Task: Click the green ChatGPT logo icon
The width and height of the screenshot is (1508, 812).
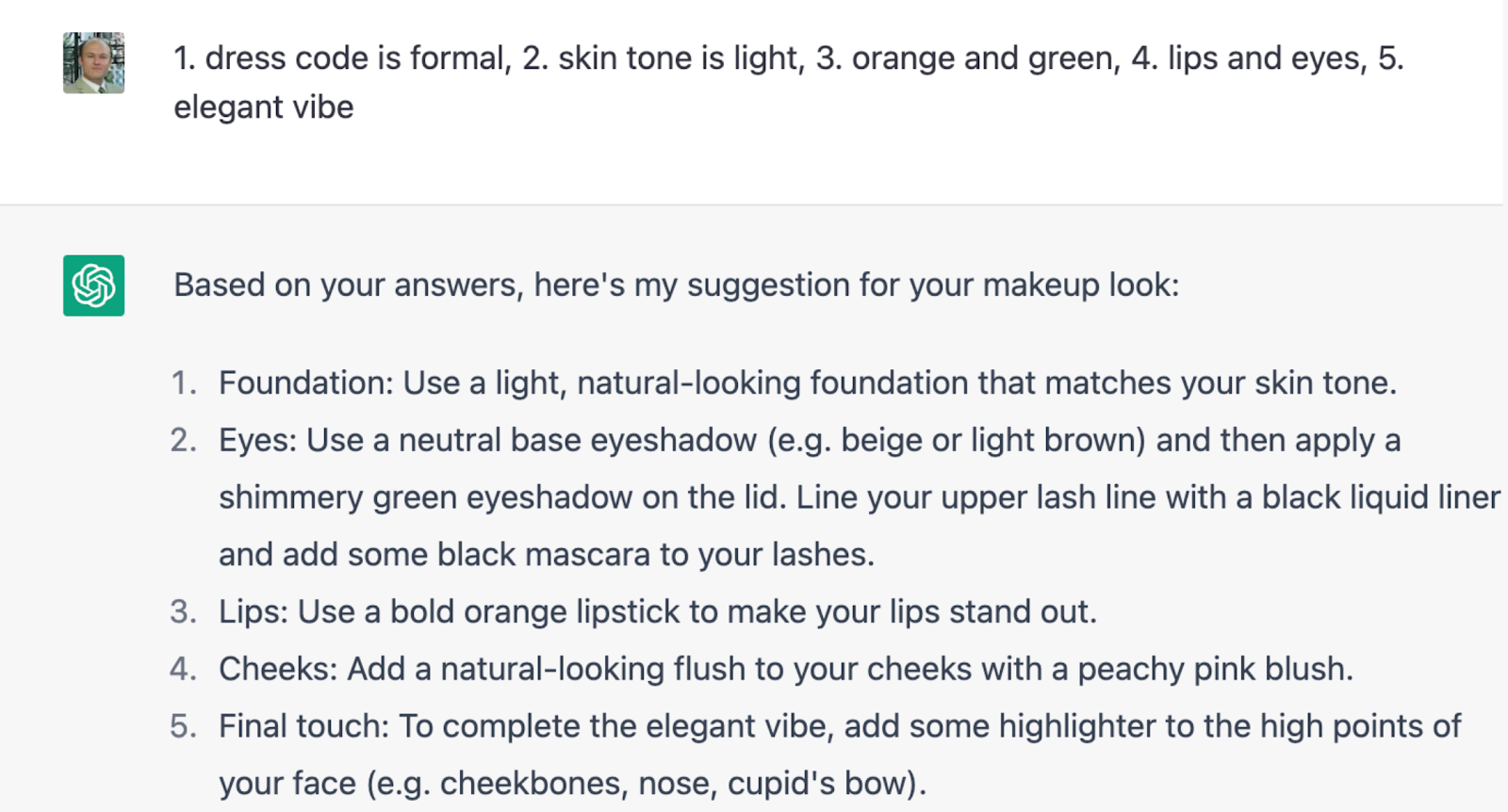Action: tap(93, 285)
